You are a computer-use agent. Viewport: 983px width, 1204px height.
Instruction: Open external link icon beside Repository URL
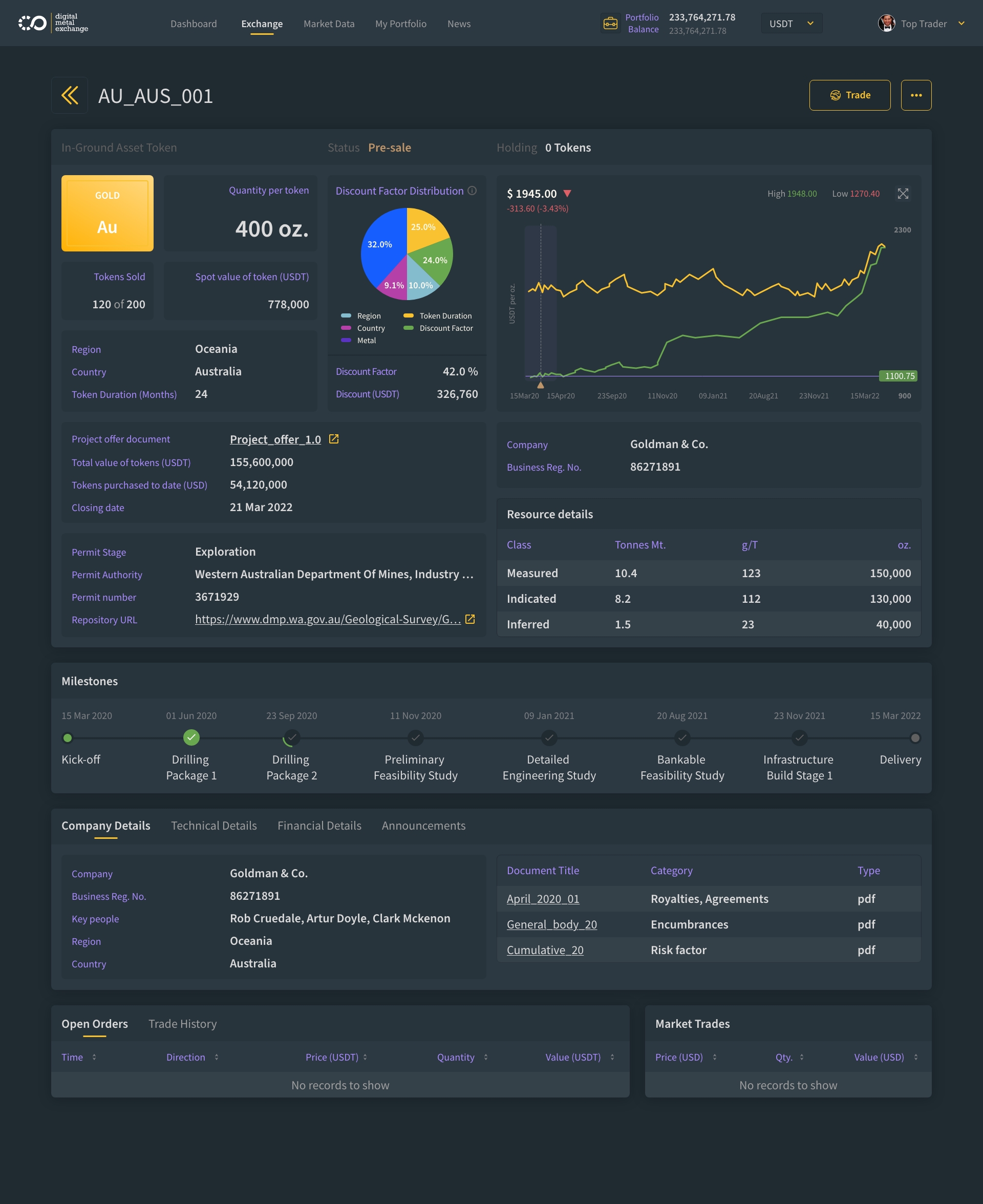coord(469,619)
